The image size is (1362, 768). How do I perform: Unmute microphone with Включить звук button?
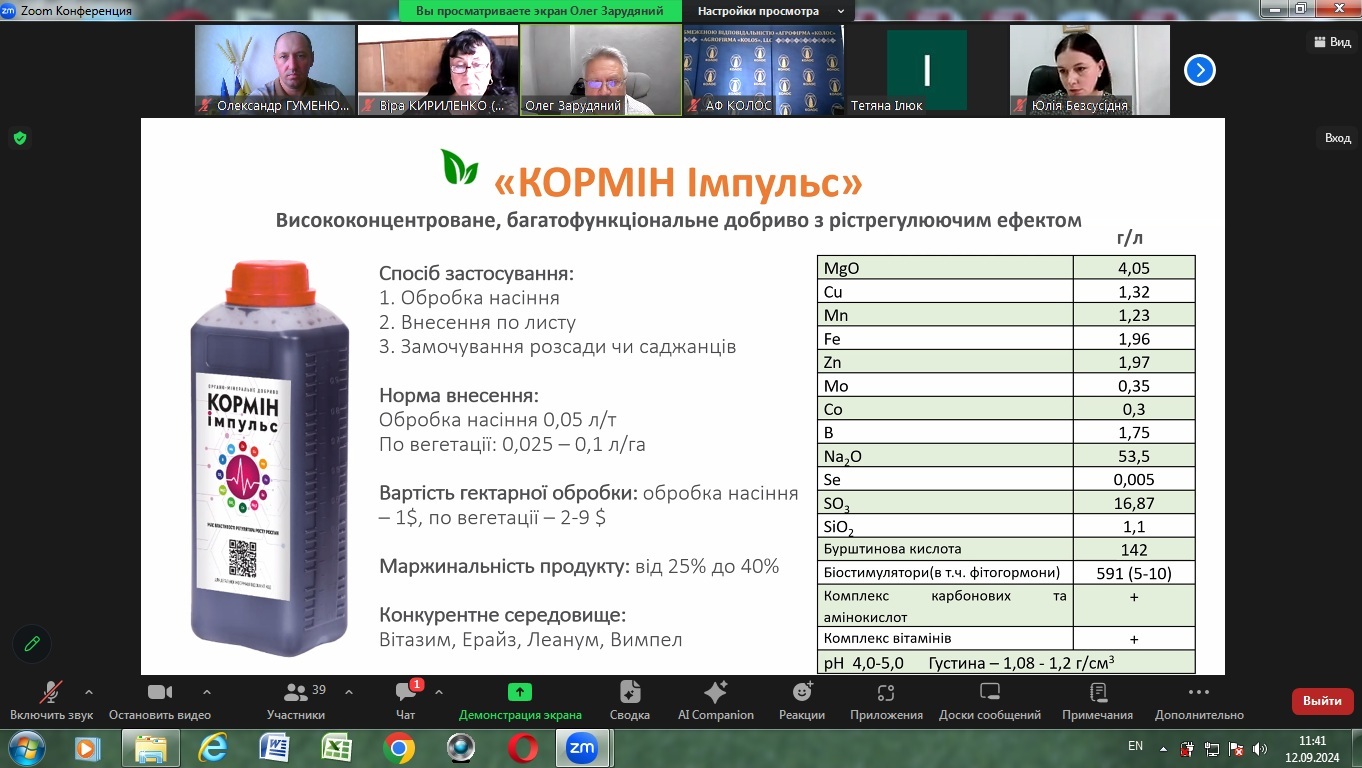(x=51, y=700)
